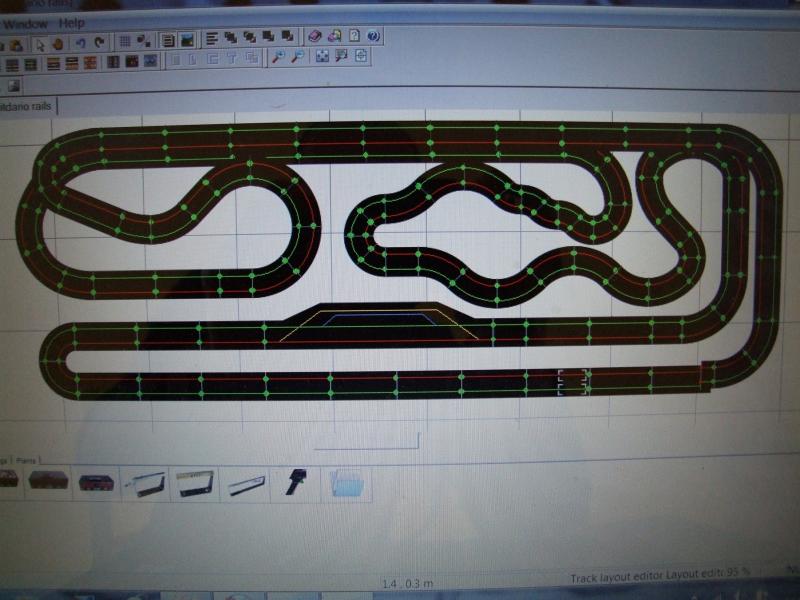
Task: Click the align left toolbar icon
Action: pos(212,39)
